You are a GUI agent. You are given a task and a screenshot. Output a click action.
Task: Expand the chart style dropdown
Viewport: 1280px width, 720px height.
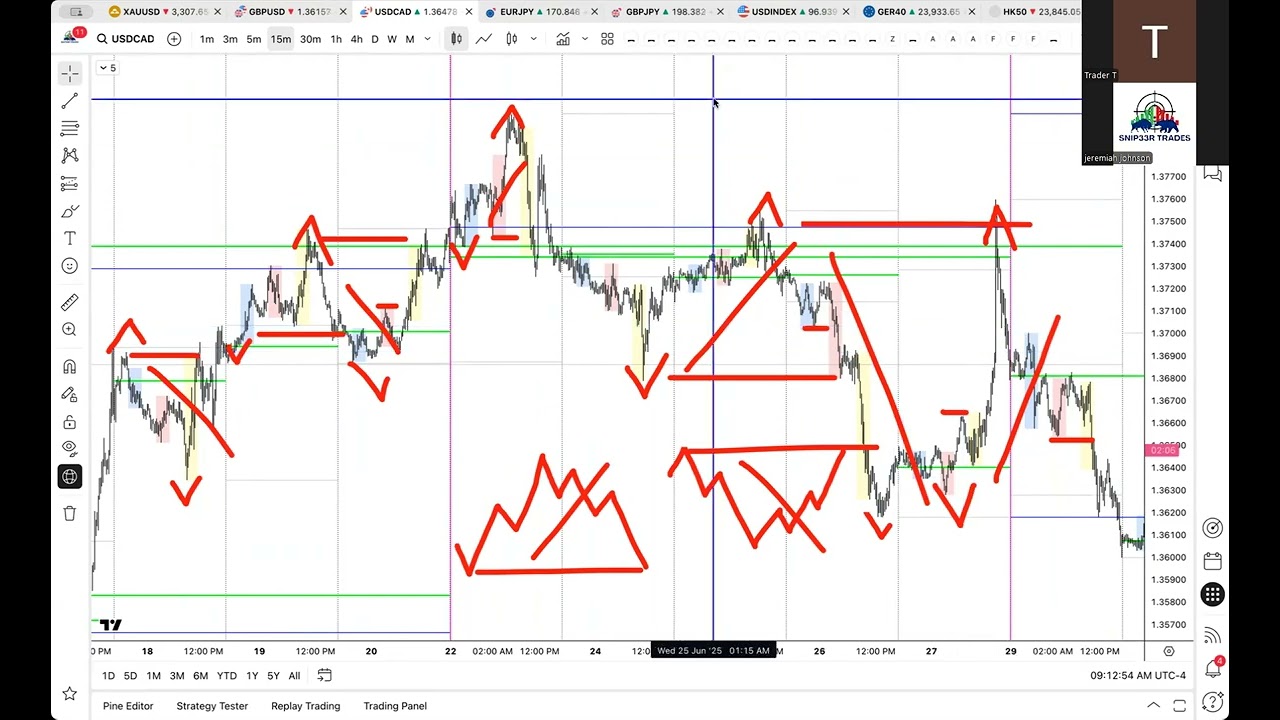point(533,39)
